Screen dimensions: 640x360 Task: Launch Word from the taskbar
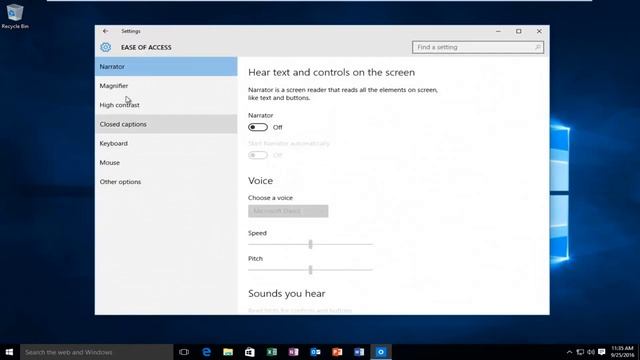click(359, 352)
